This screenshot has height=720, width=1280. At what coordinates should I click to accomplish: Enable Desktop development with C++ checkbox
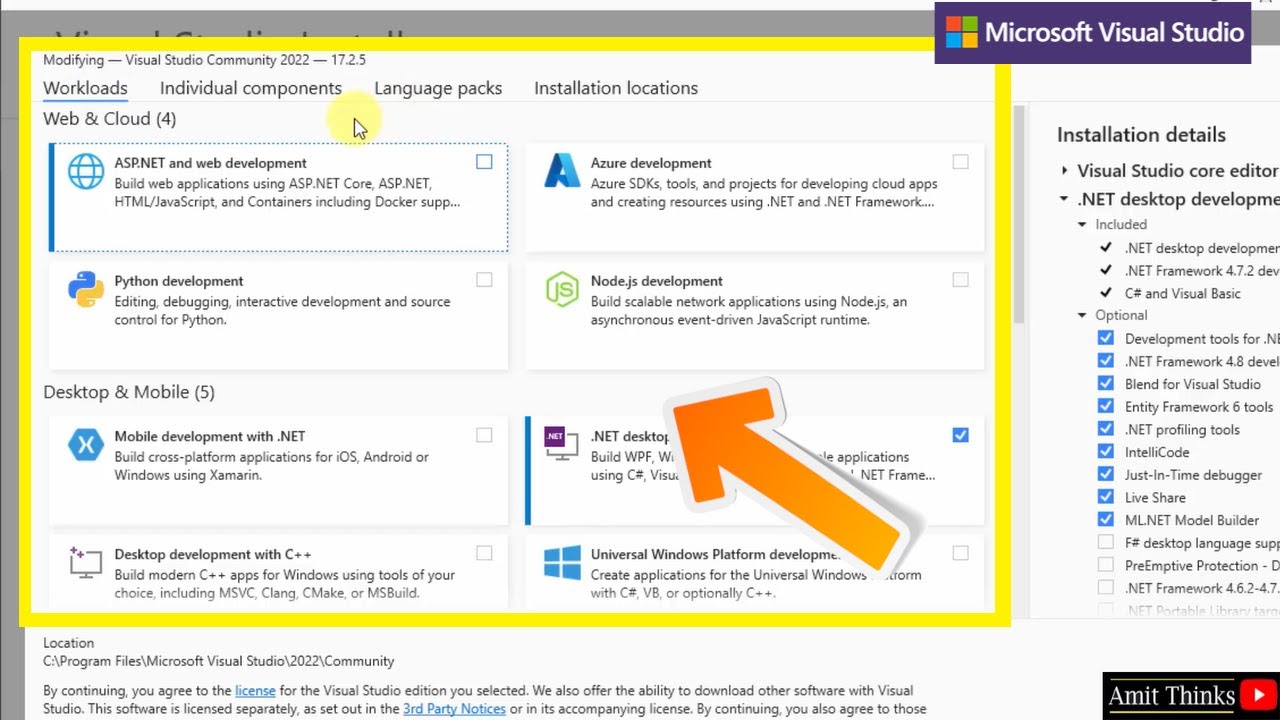coord(484,553)
